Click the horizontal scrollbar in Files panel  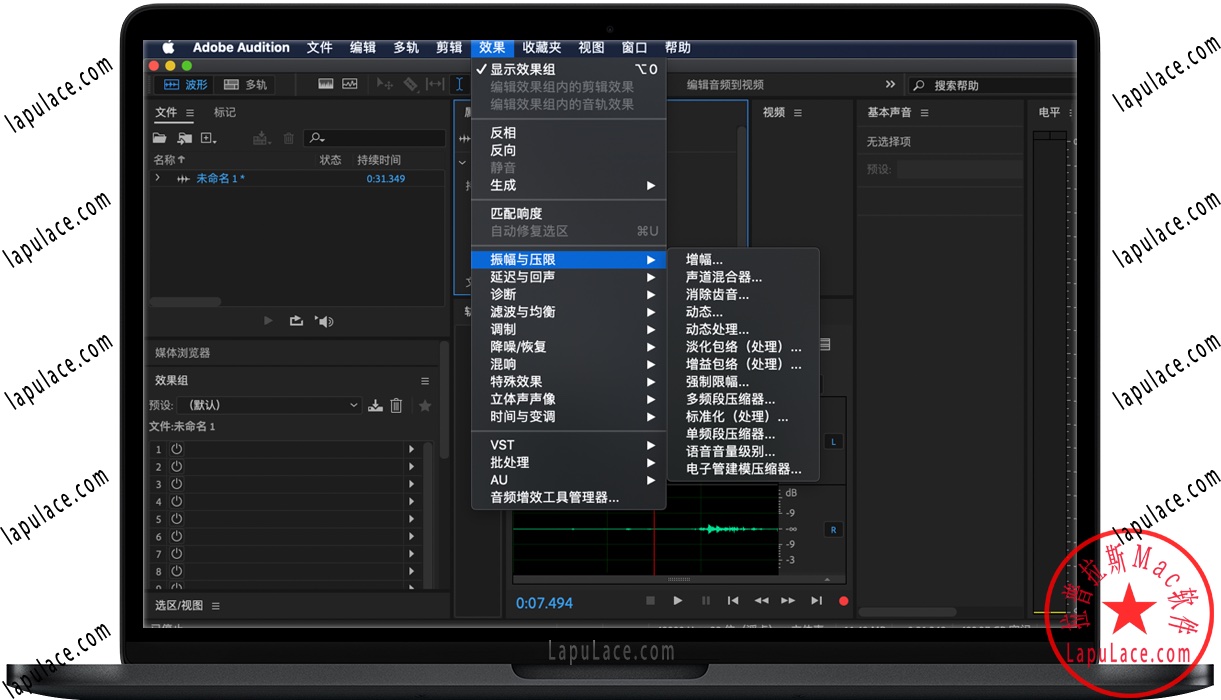[185, 301]
